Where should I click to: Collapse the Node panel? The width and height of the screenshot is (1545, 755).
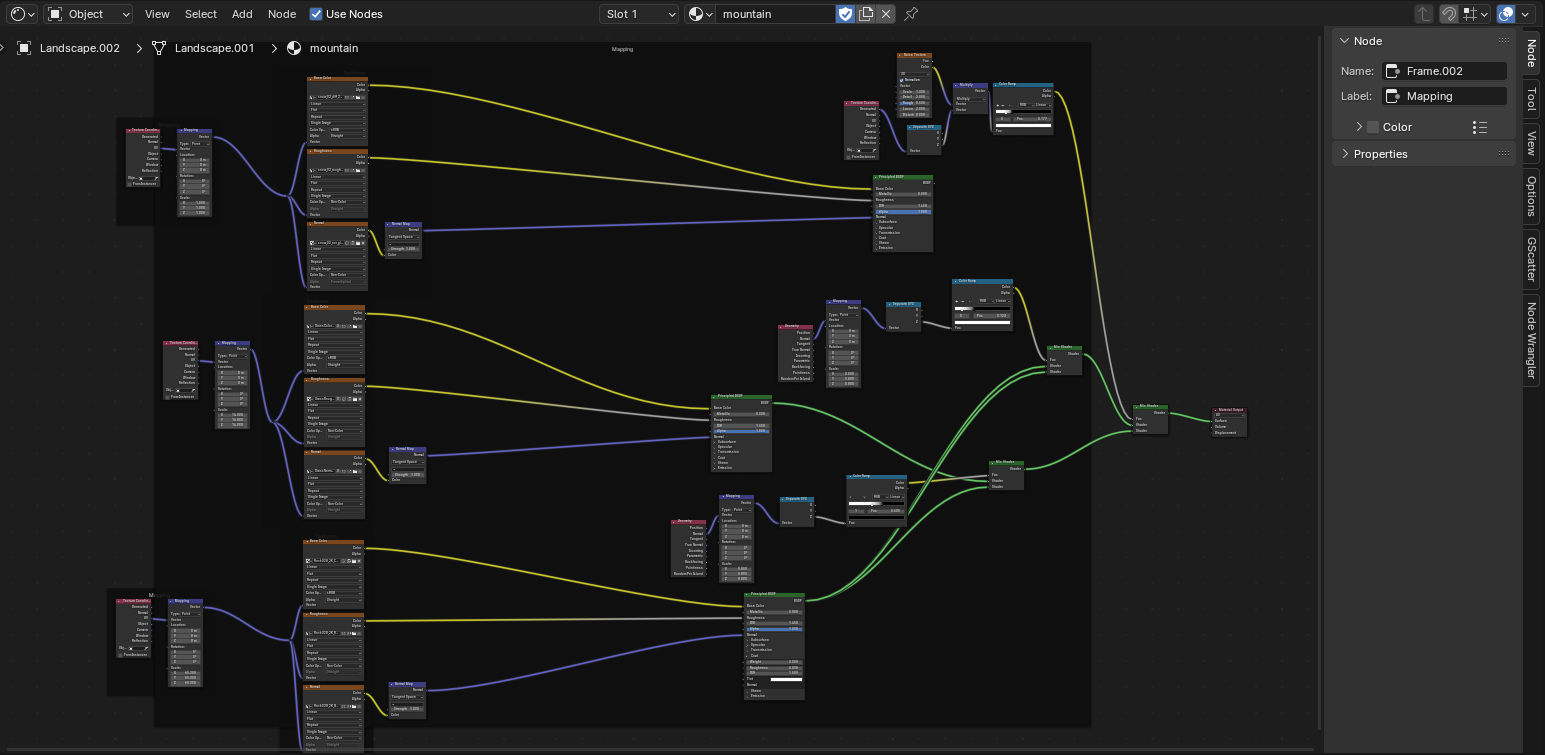coord(1343,41)
